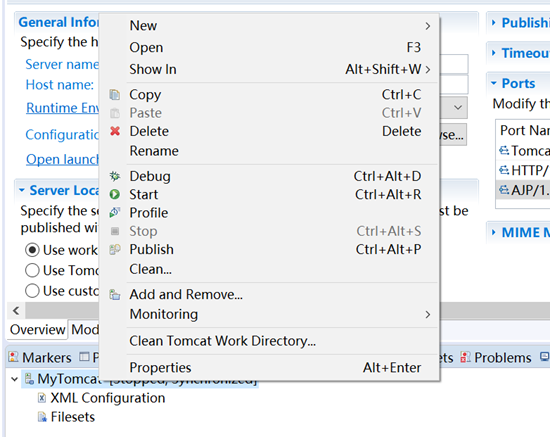
Task: Select Use workspace metadata radio button
Action: (x=32, y=250)
